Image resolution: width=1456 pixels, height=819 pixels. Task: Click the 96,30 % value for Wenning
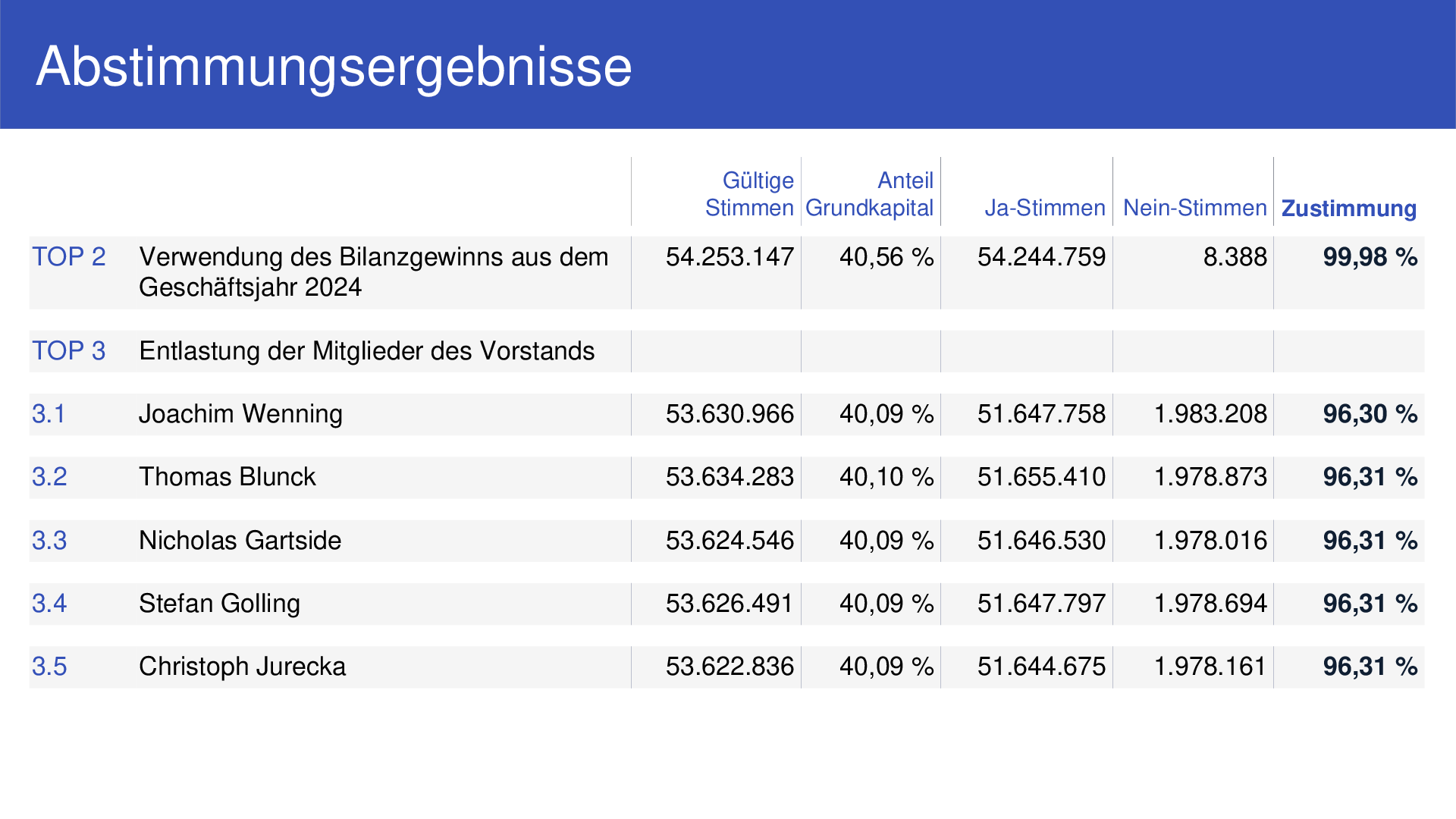click(1370, 414)
